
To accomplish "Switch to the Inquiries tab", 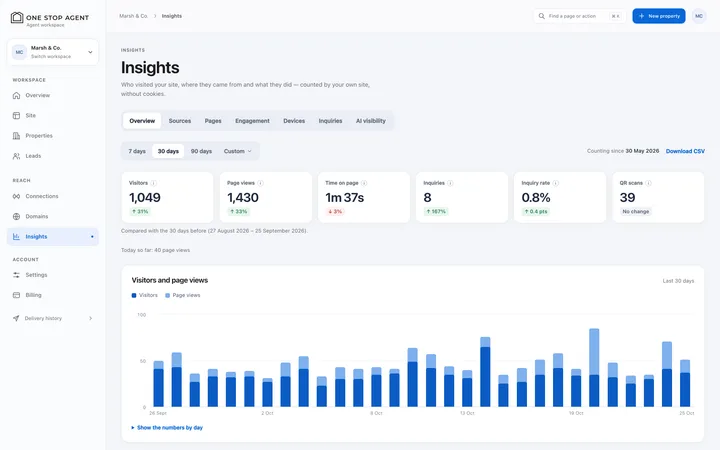I will (x=330, y=121).
